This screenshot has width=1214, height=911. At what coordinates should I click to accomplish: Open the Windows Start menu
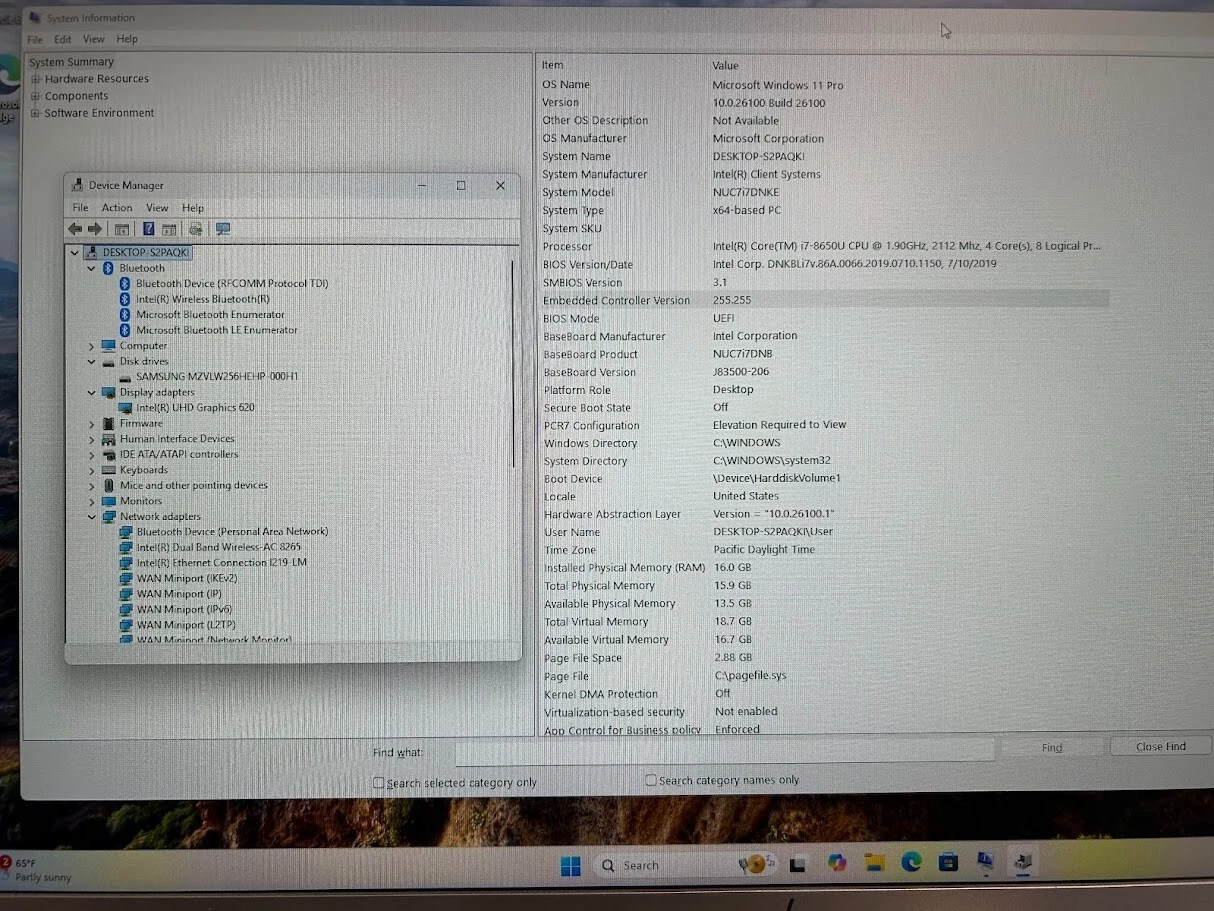click(571, 866)
